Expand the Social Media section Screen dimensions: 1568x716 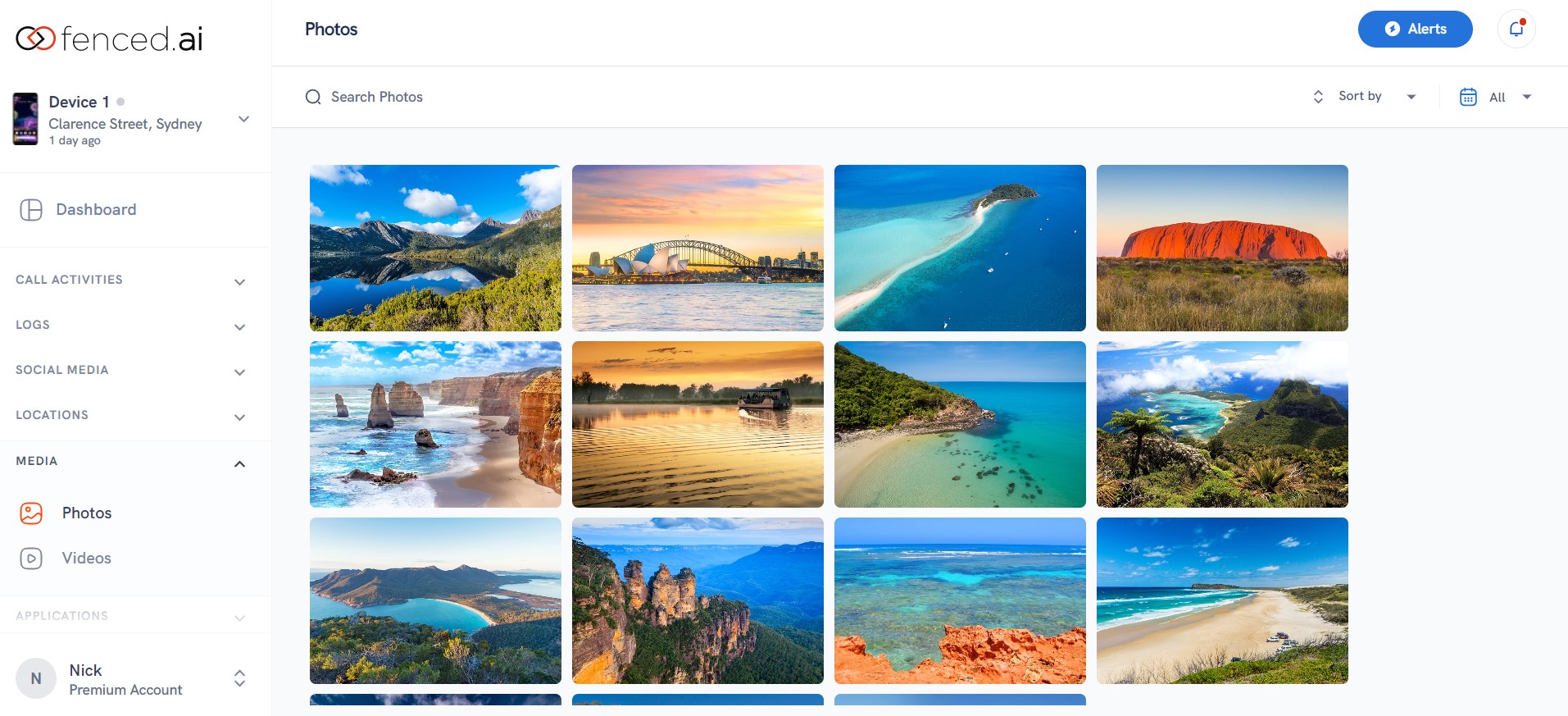[131, 371]
